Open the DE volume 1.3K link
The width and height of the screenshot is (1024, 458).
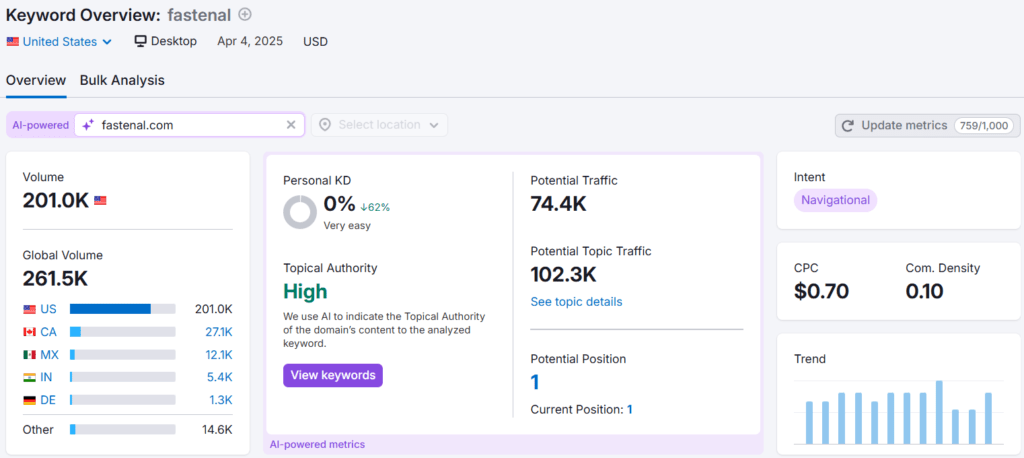[x=220, y=400]
